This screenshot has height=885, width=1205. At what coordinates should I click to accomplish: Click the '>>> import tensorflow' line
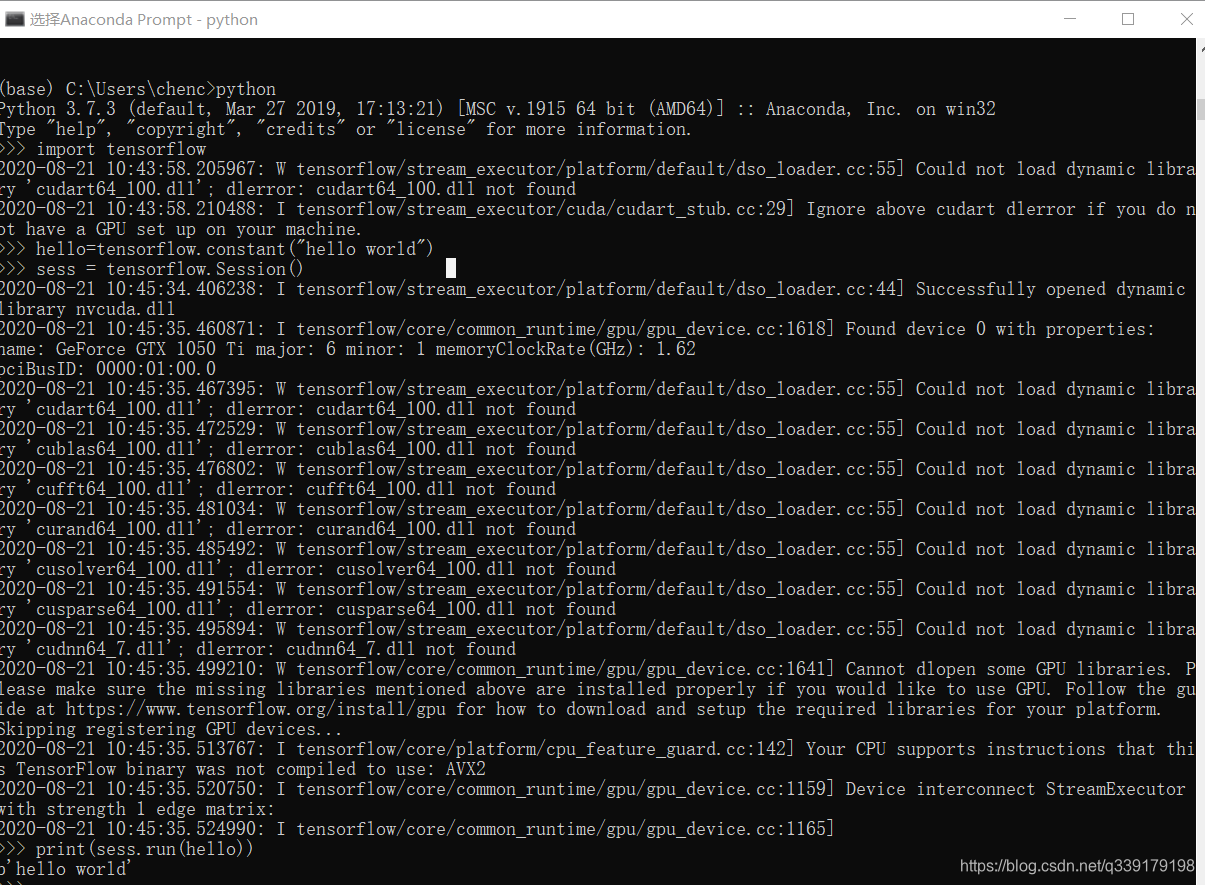click(x=103, y=149)
